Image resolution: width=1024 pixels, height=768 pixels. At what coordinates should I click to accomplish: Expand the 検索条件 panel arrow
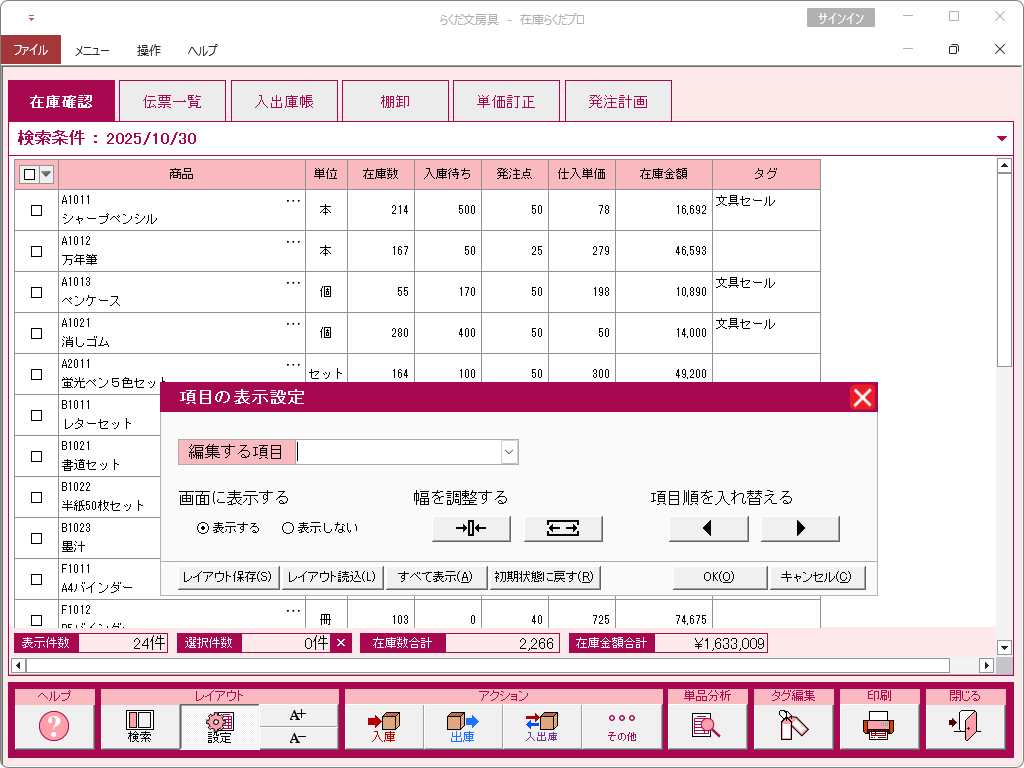1002,139
